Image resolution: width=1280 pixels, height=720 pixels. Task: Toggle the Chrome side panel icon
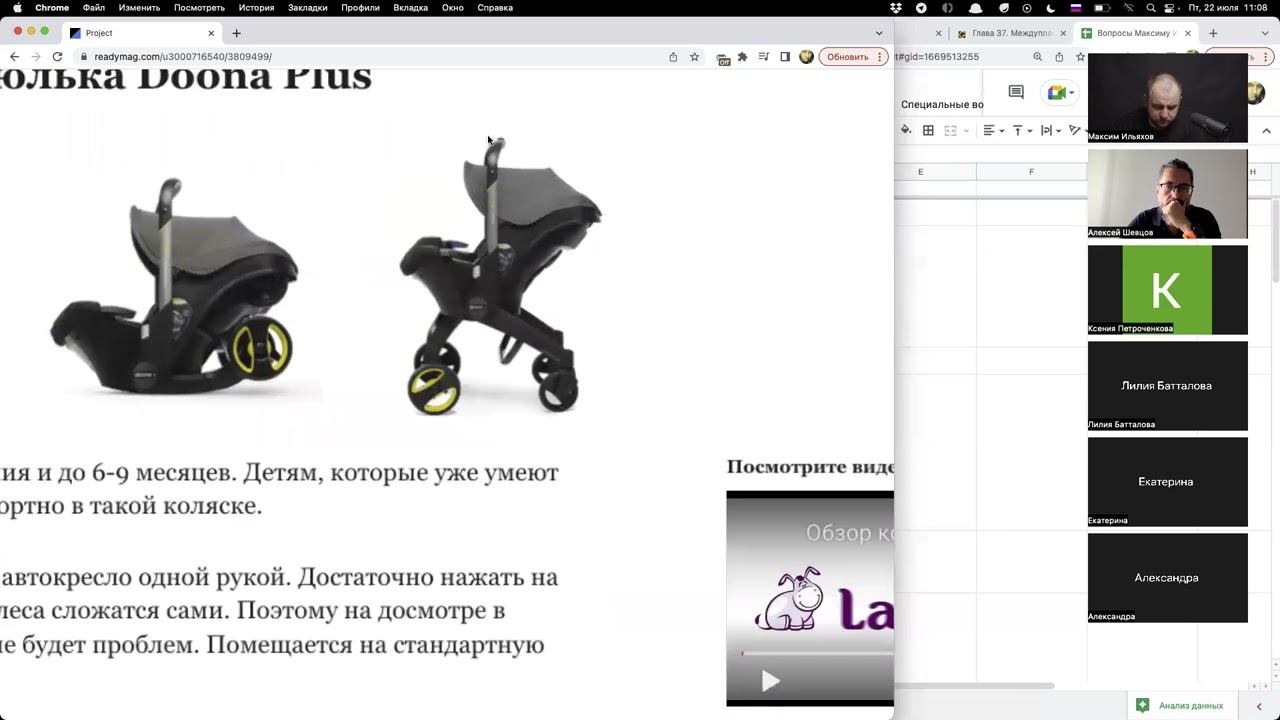(785, 57)
